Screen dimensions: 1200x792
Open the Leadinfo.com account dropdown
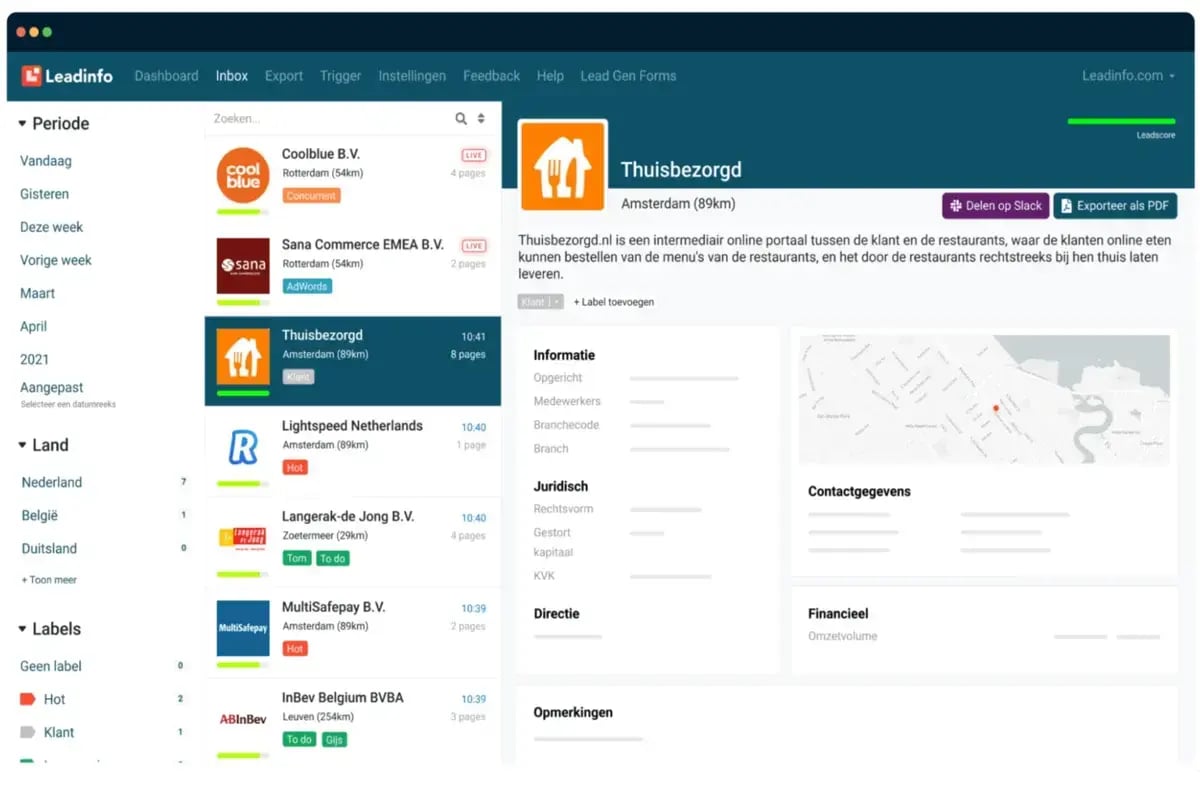coord(1129,74)
